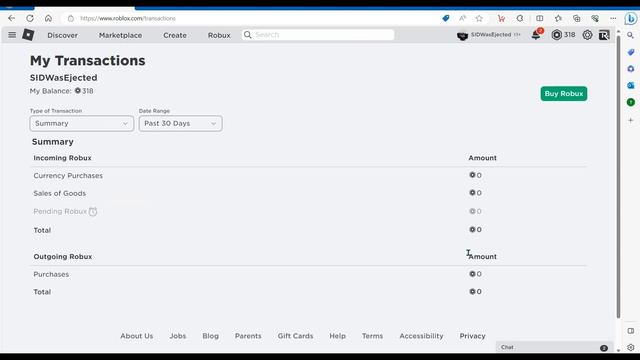
Task: Click the Outgoing Robux column header
Action: pyautogui.click(x=63, y=257)
